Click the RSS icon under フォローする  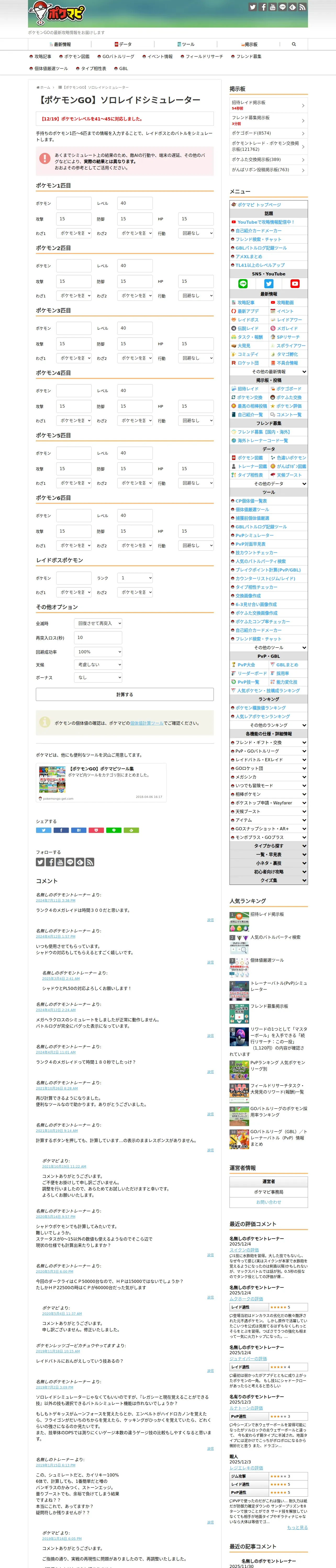point(90,862)
